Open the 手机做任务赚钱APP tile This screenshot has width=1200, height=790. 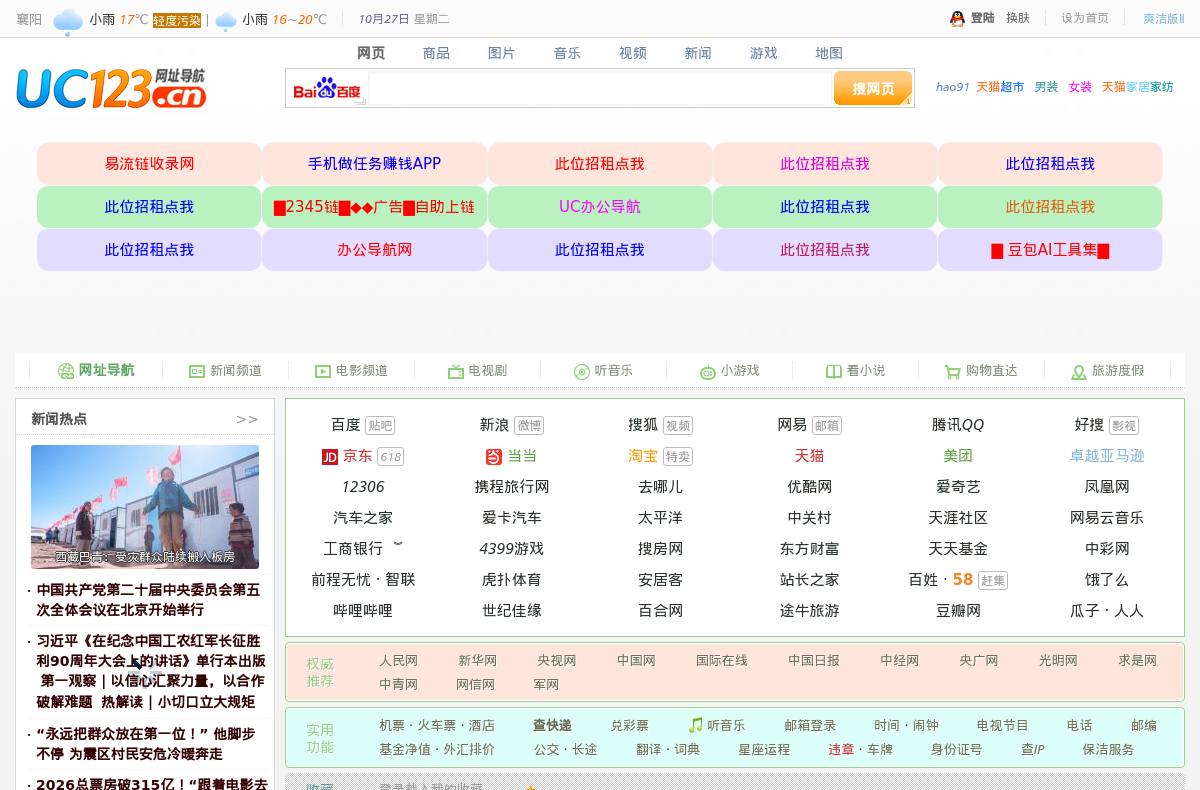tap(375, 164)
